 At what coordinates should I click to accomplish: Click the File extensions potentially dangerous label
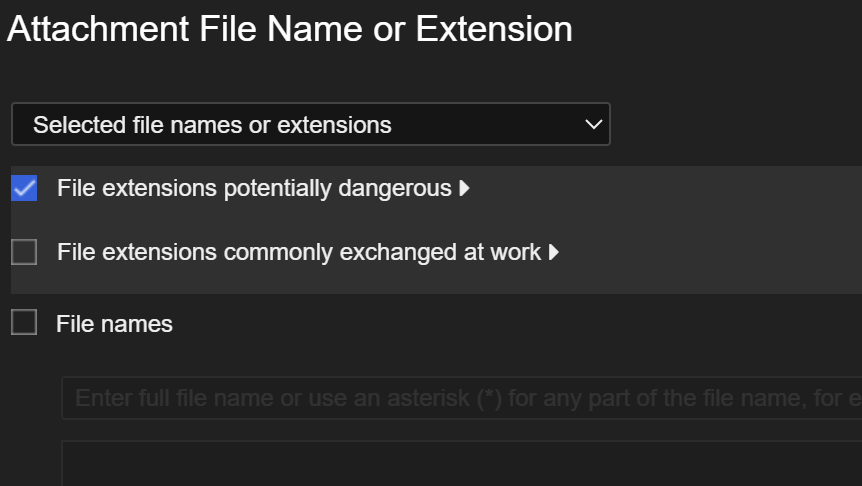coord(254,188)
